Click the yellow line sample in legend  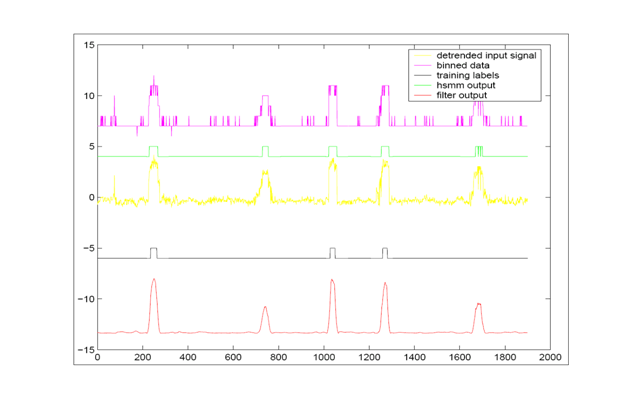coord(422,56)
